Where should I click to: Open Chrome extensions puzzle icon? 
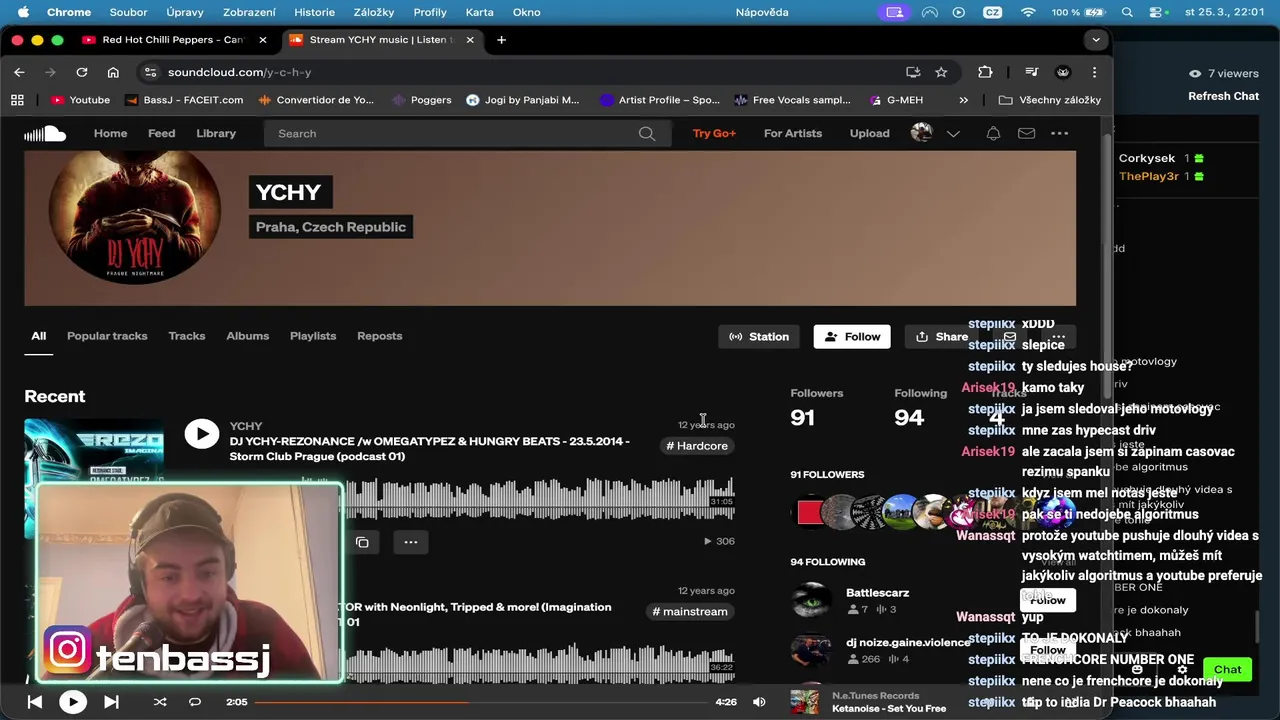[x=985, y=72]
